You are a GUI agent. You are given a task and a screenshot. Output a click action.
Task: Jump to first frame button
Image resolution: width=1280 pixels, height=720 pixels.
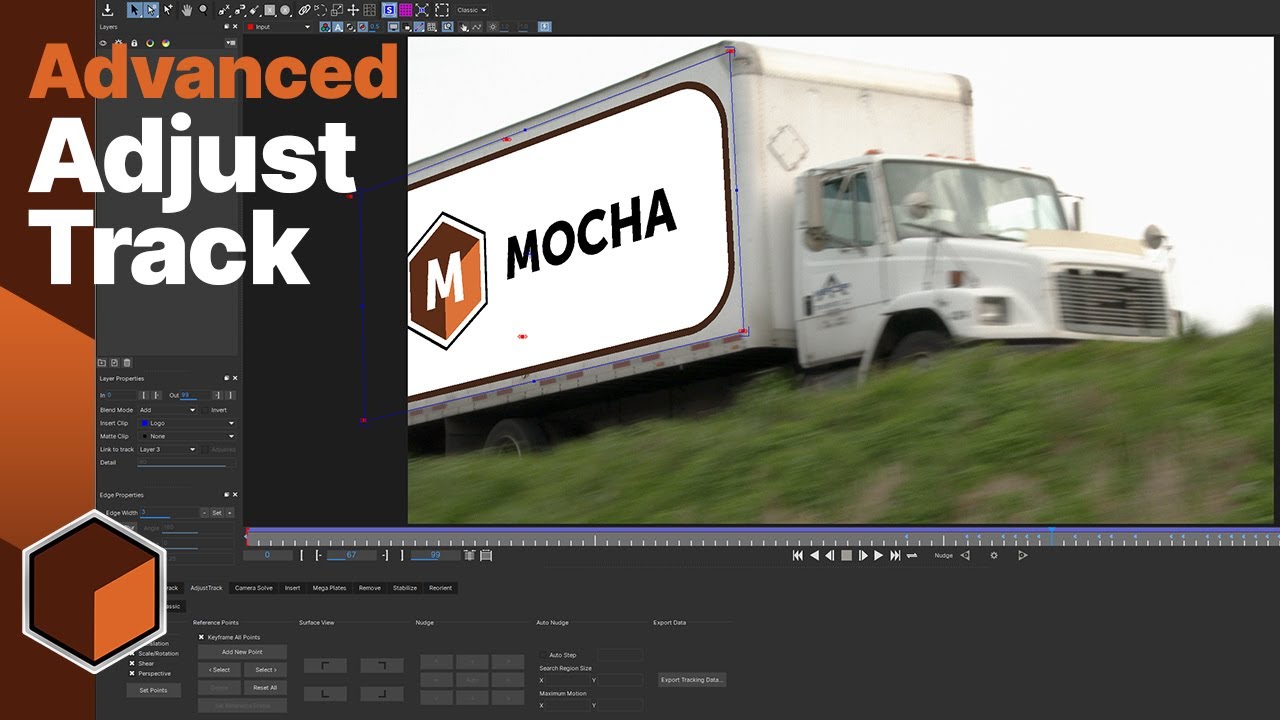point(798,555)
